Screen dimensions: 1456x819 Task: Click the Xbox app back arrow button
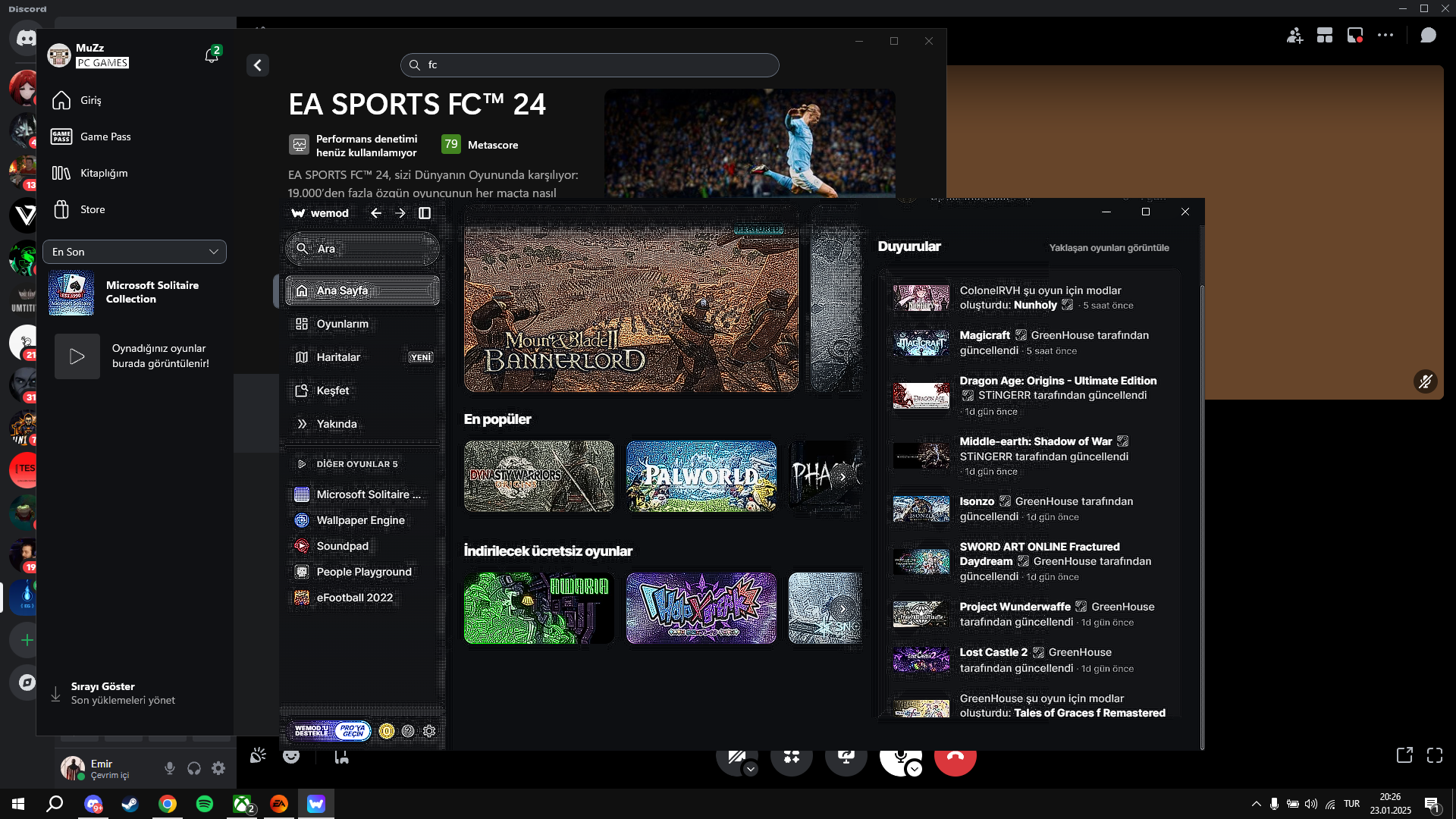258,65
